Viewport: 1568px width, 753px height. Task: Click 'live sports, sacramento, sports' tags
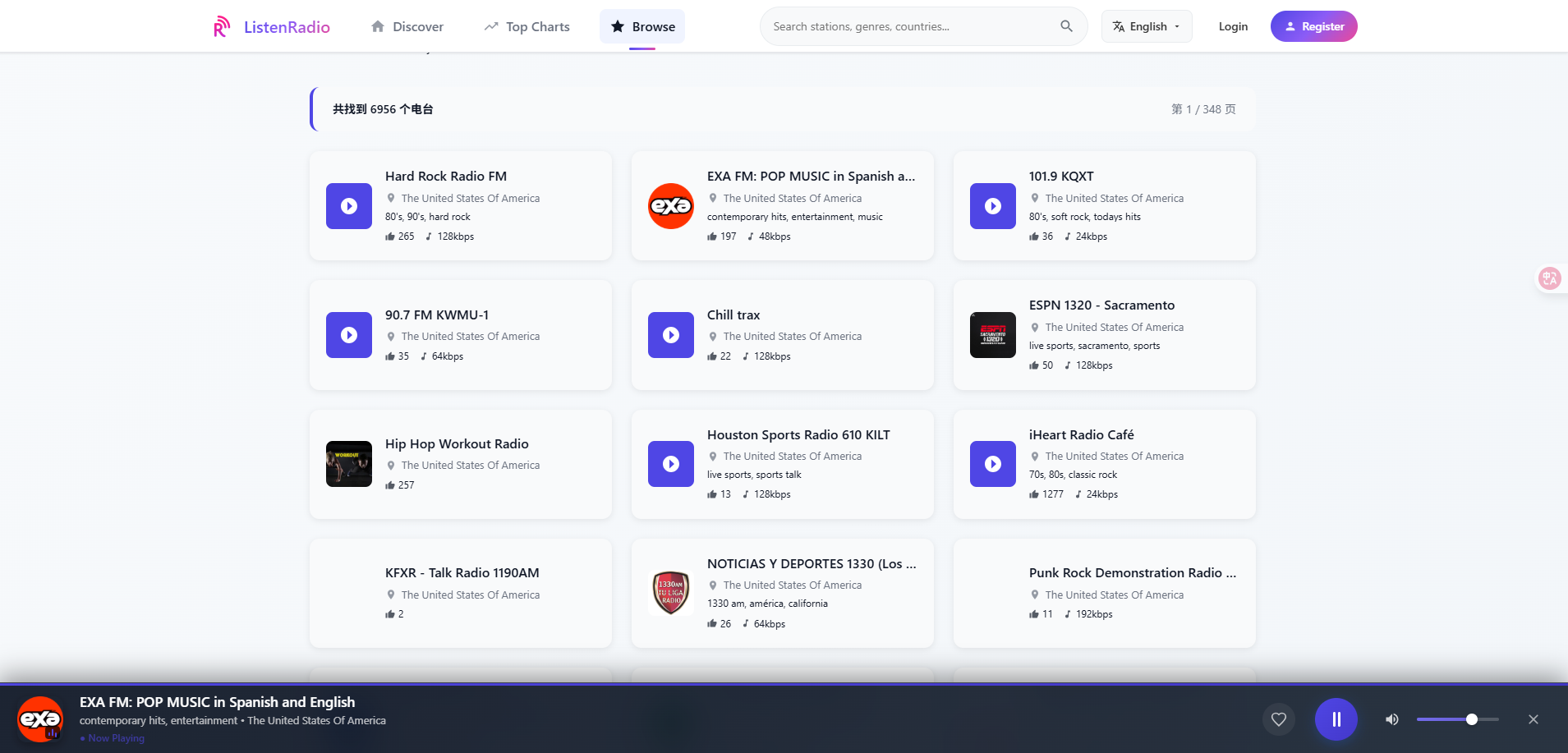click(1094, 346)
